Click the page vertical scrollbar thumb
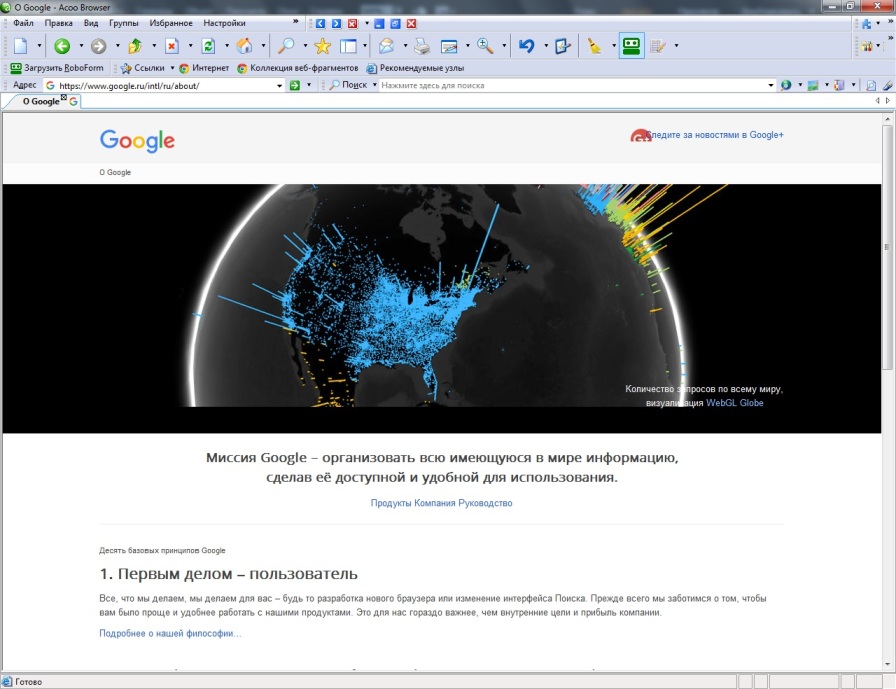 tap(887, 248)
